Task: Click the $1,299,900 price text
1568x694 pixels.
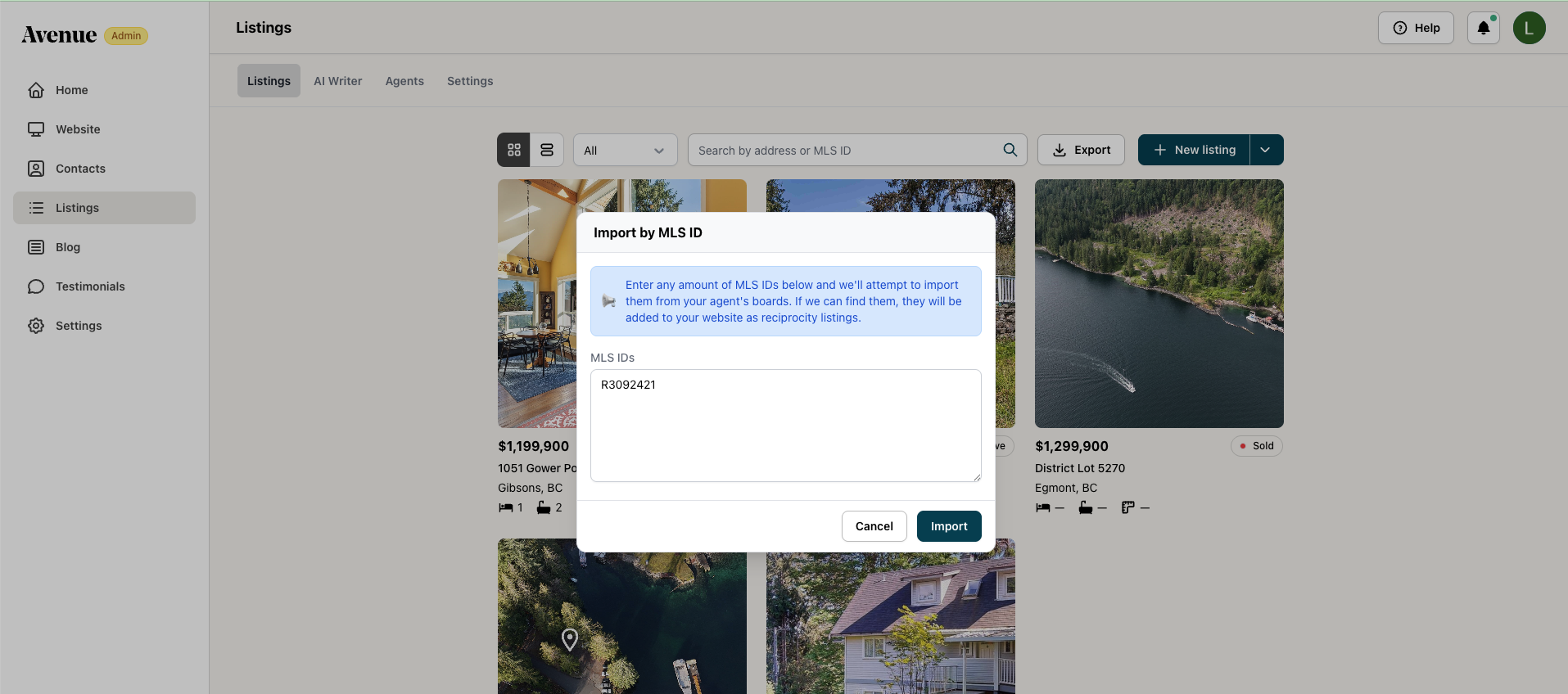Action: pos(1072,446)
